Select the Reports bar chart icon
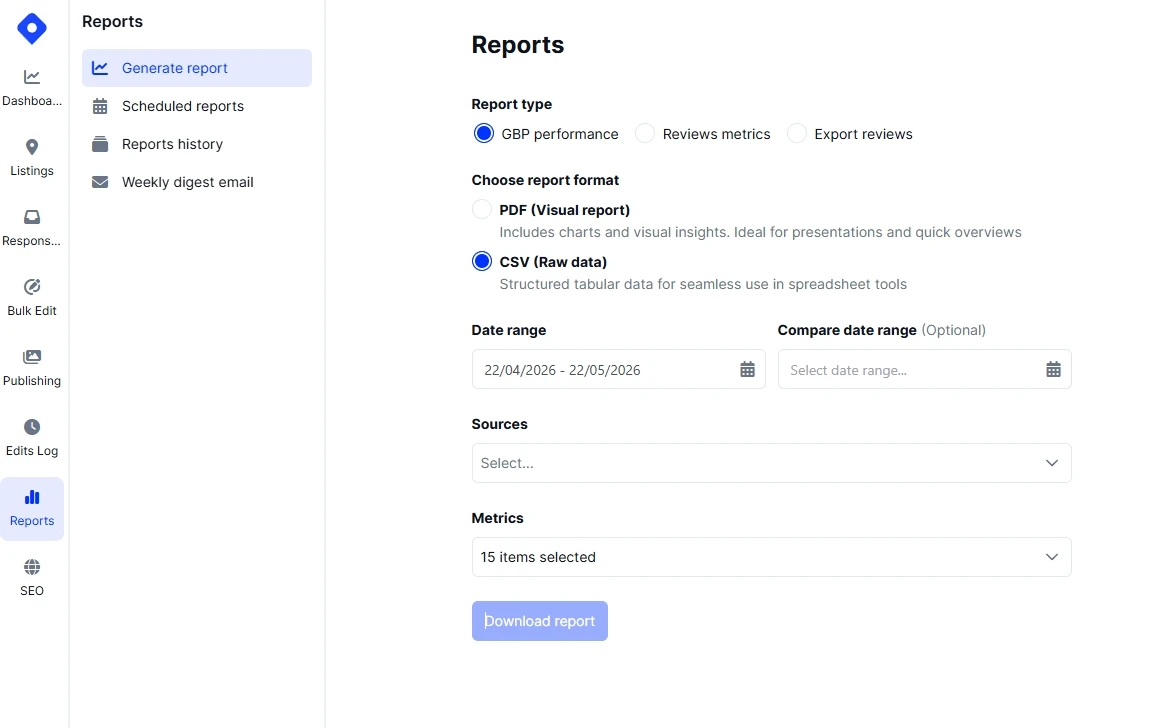 click(x=32, y=497)
